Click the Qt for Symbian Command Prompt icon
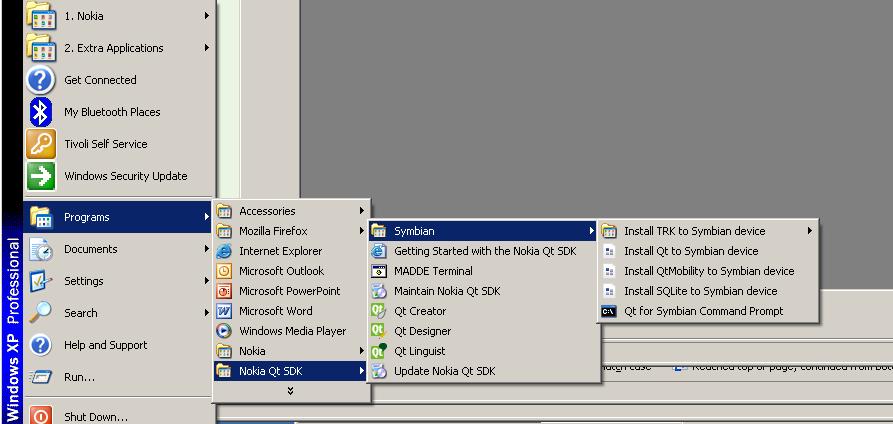Image resolution: width=893 pixels, height=424 pixels. coord(608,311)
